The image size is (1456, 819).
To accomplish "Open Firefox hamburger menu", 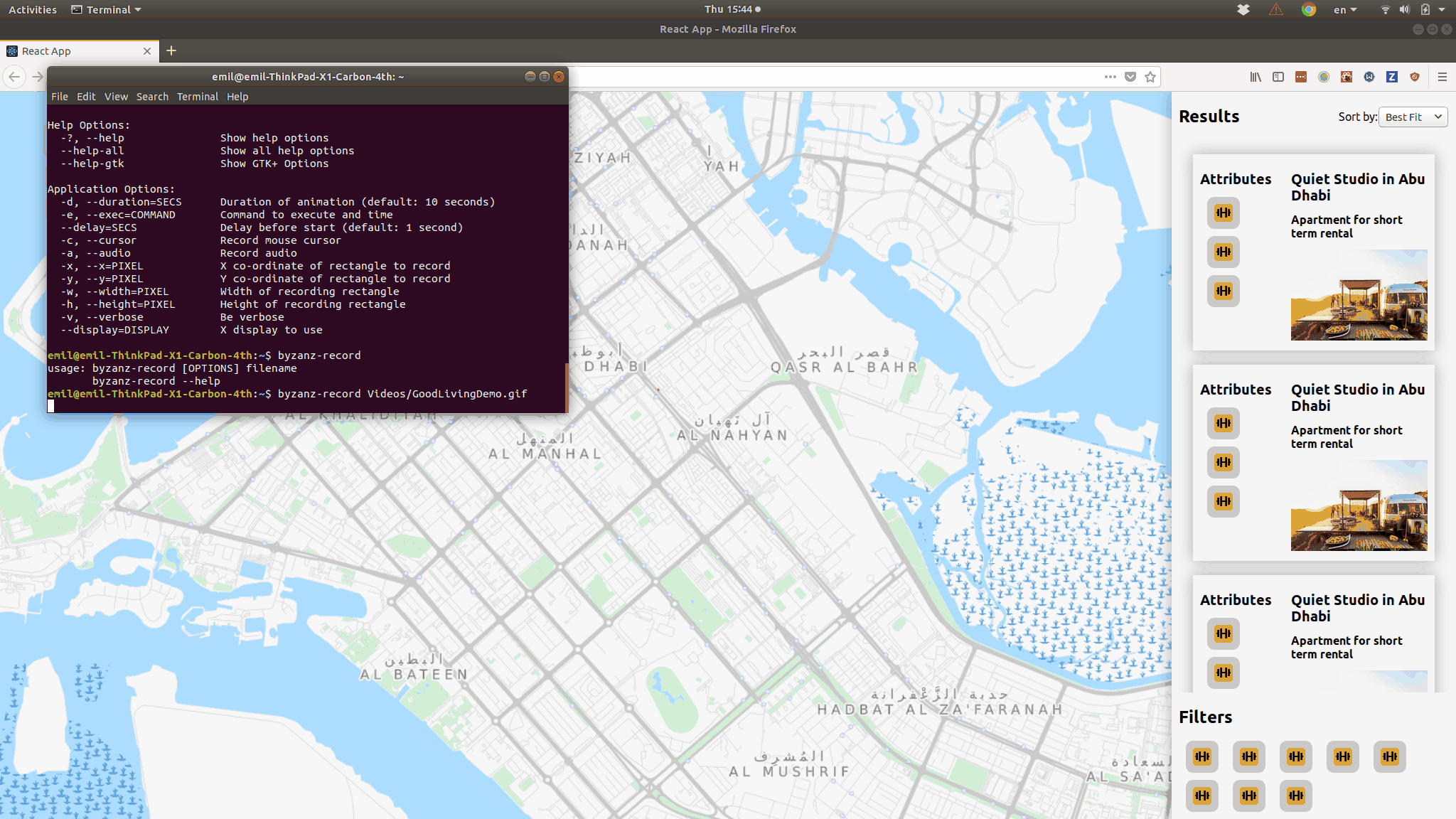I will [x=1442, y=77].
